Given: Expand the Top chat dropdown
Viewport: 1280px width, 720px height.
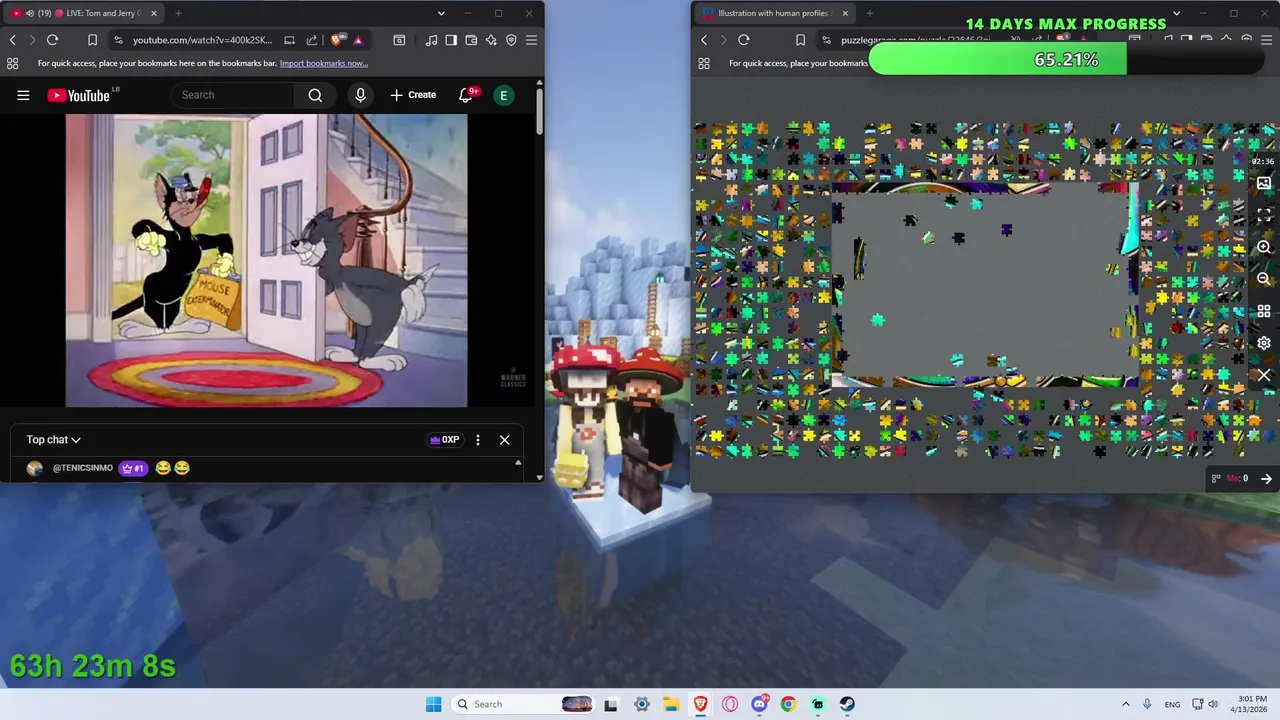Looking at the screenshot, I should 54,440.
